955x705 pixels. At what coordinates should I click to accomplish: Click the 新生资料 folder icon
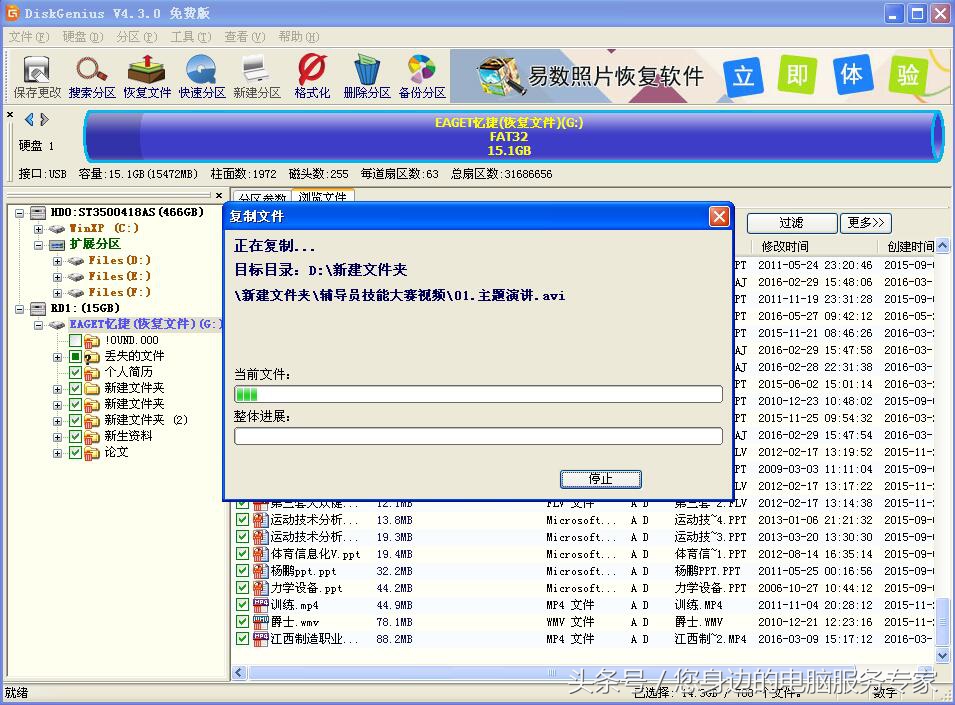(x=92, y=437)
